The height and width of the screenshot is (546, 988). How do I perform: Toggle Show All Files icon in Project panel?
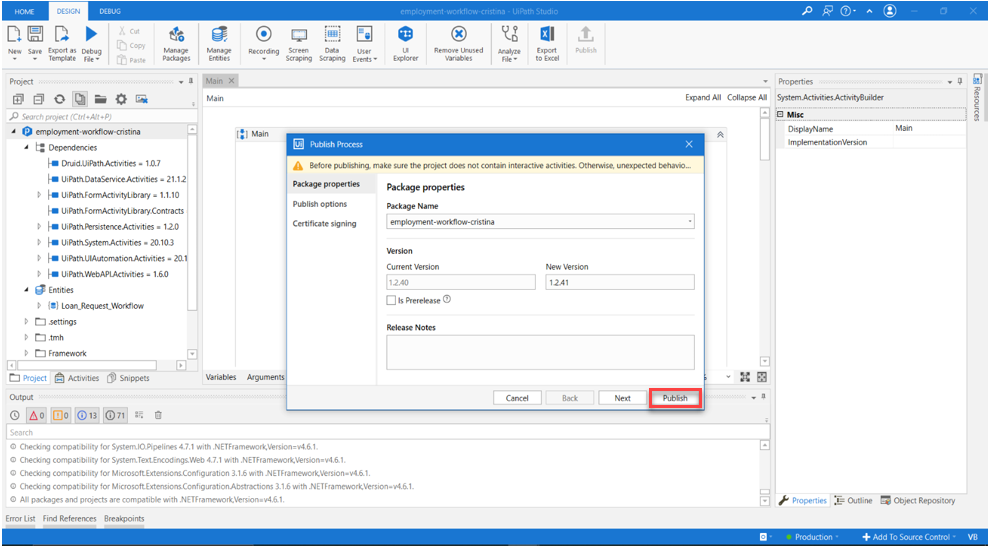(x=79, y=99)
